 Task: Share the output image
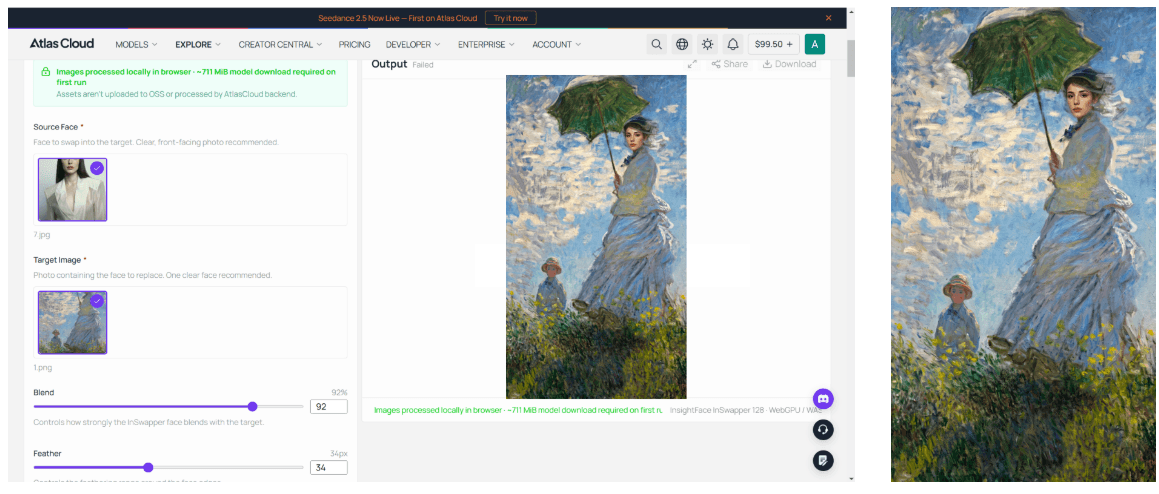point(730,64)
